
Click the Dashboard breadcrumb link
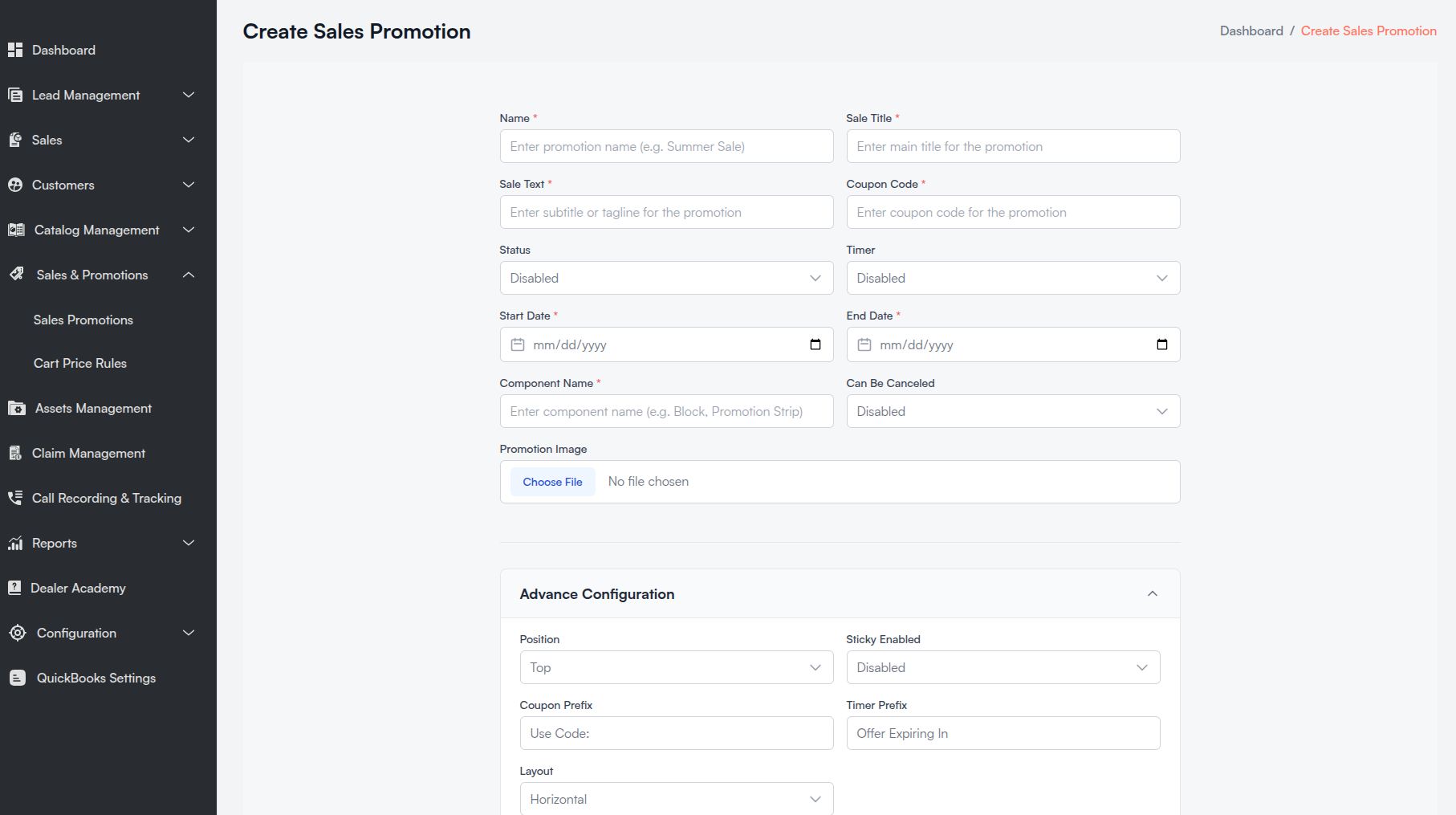pyautogui.click(x=1251, y=31)
